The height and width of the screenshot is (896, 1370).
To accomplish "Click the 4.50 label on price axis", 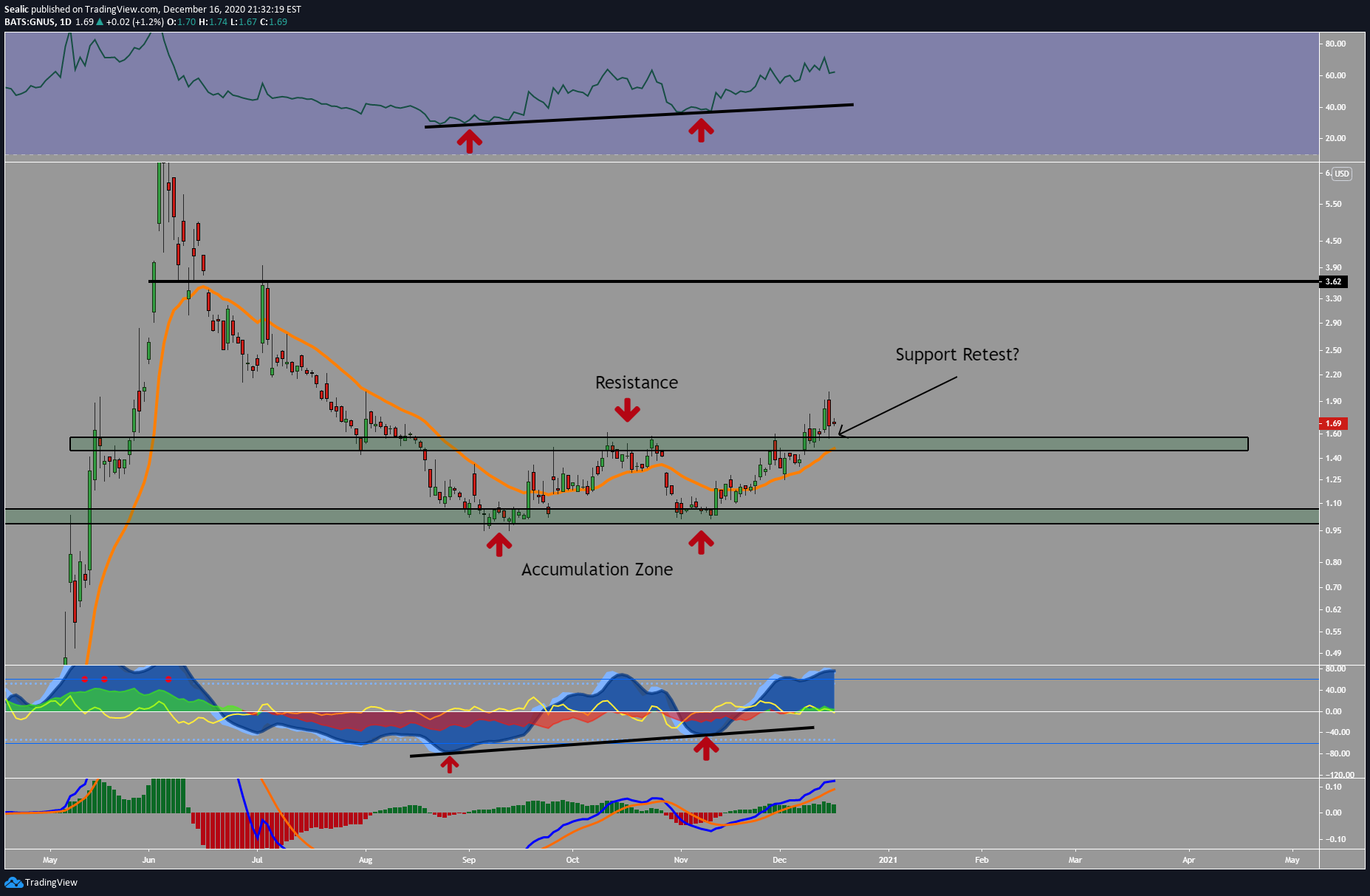I will [x=1333, y=241].
